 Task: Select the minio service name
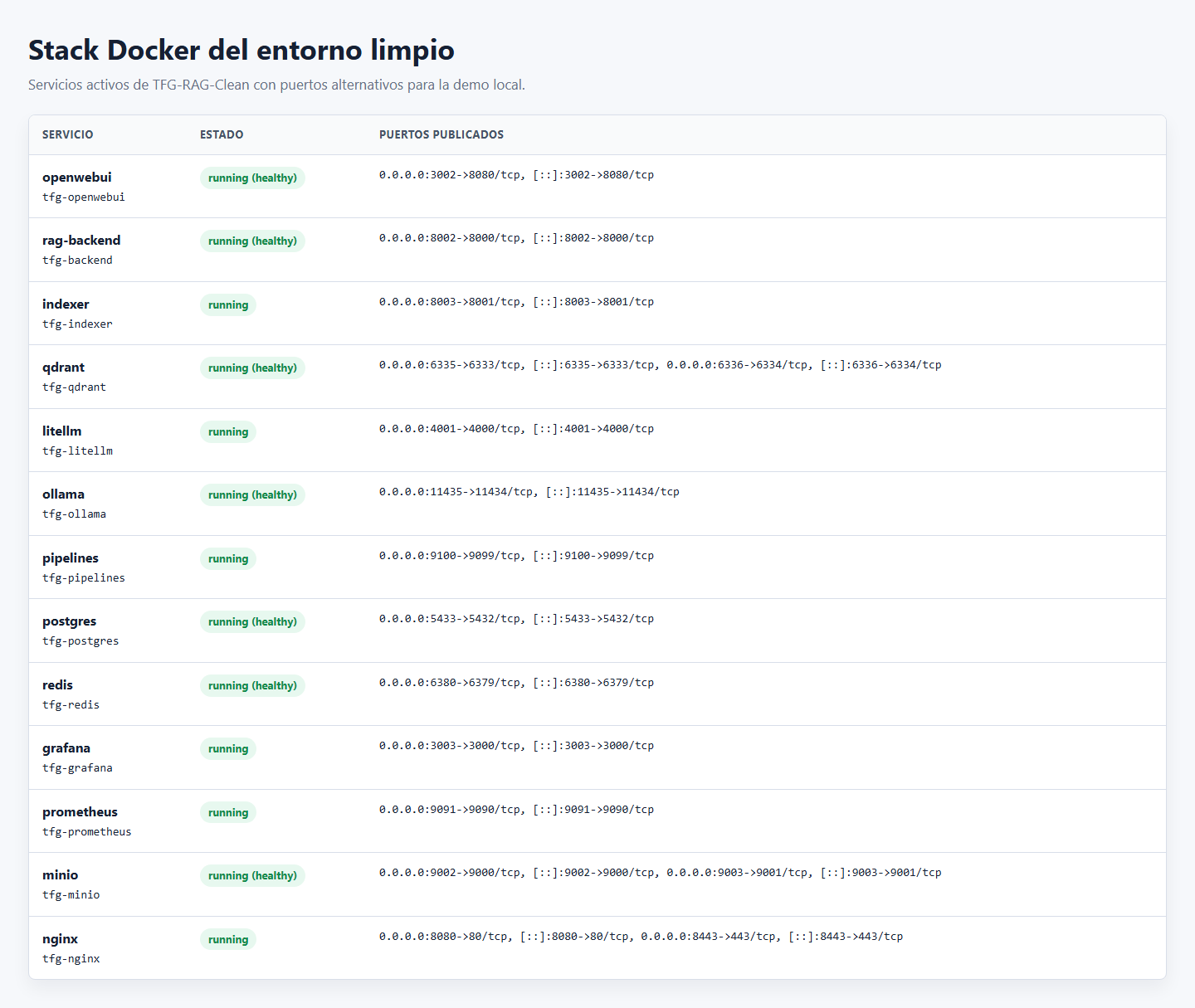pyautogui.click(x=60, y=875)
